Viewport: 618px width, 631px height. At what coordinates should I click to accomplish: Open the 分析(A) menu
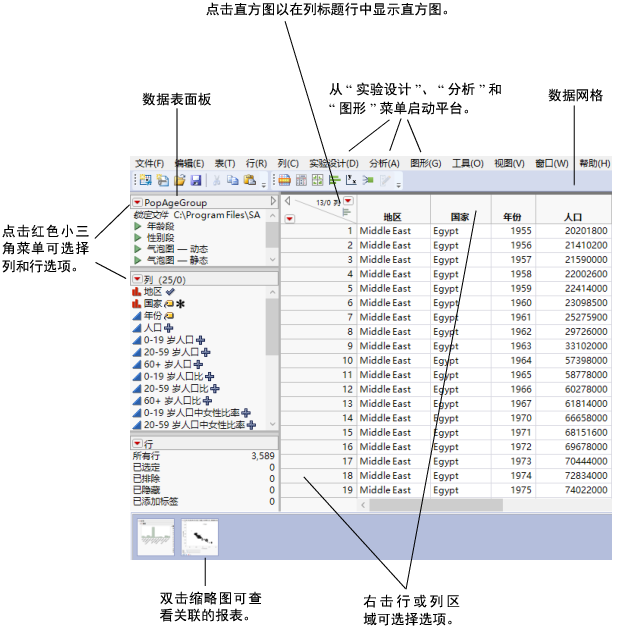click(384, 163)
